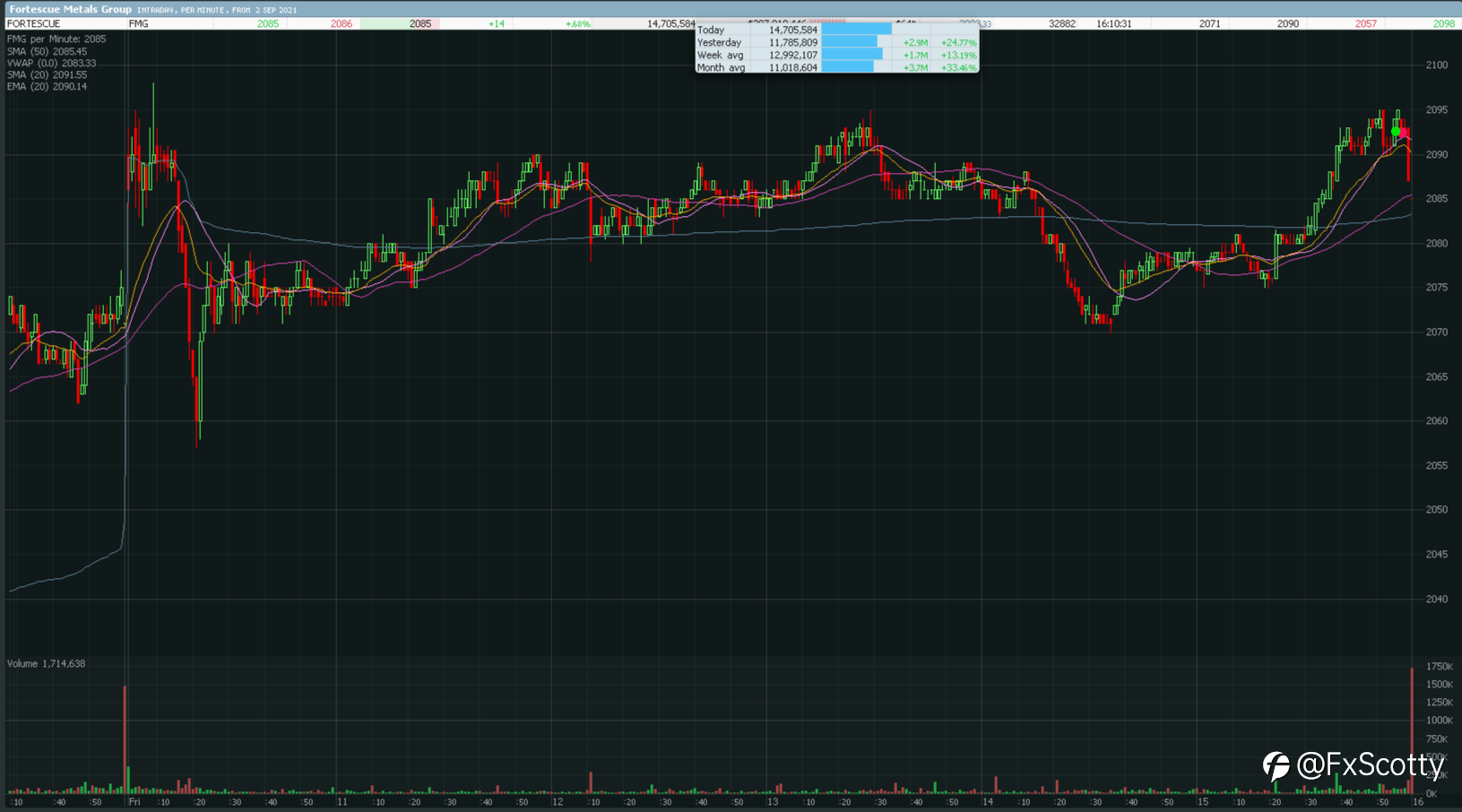Click the +.68% percent change value
The width and height of the screenshot is (1462, 812).
tap(578, 23)
